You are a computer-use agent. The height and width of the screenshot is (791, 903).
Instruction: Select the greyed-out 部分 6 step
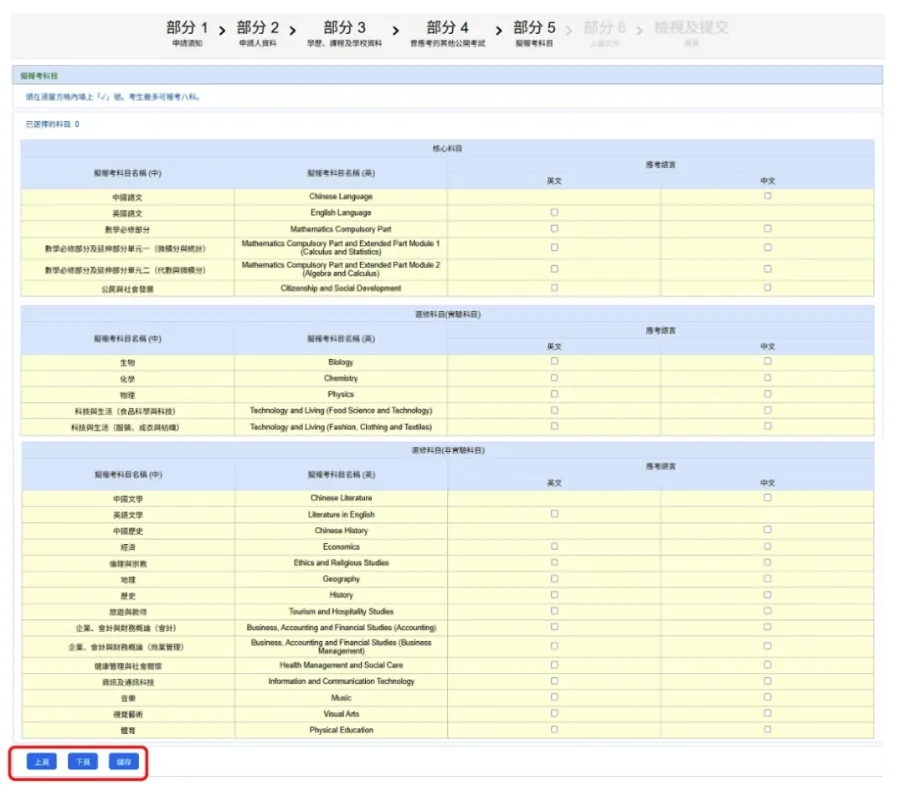click(x=605, y=33)
